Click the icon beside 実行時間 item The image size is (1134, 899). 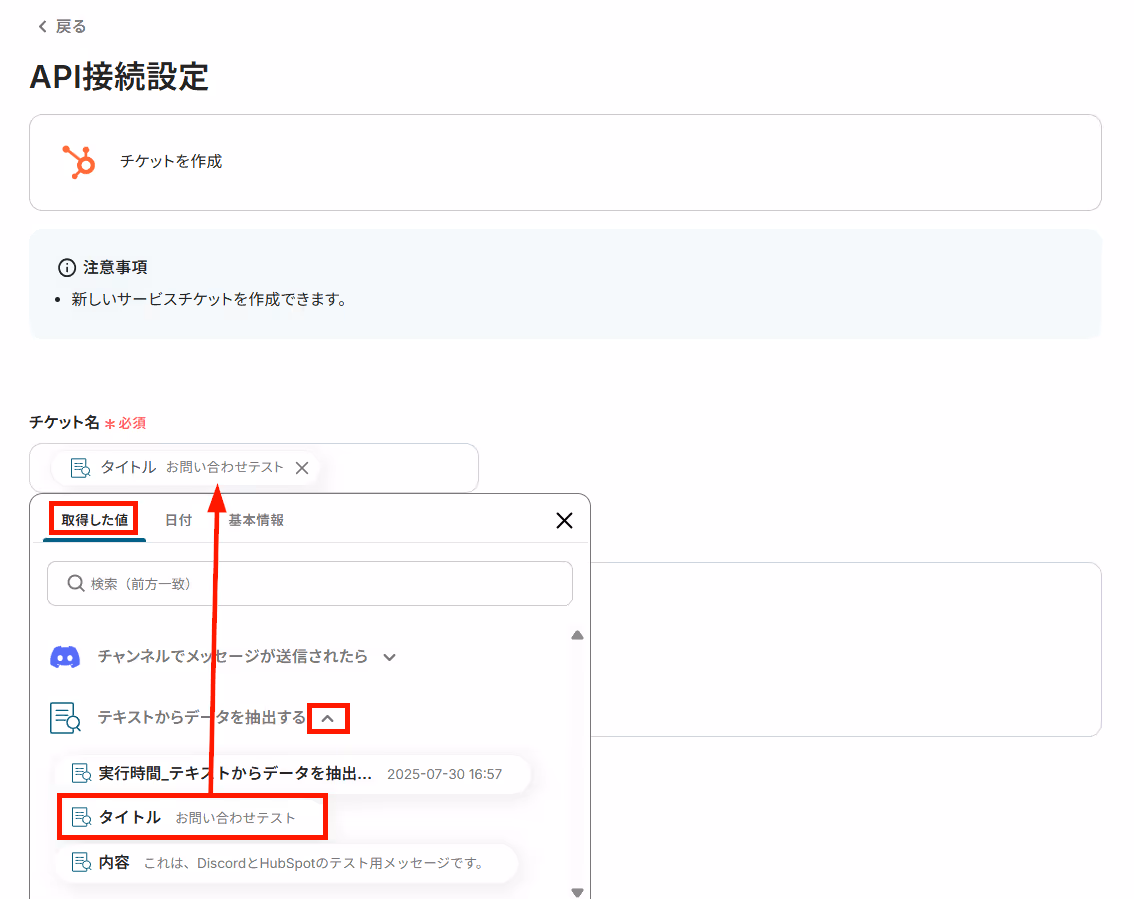[81, 774]
